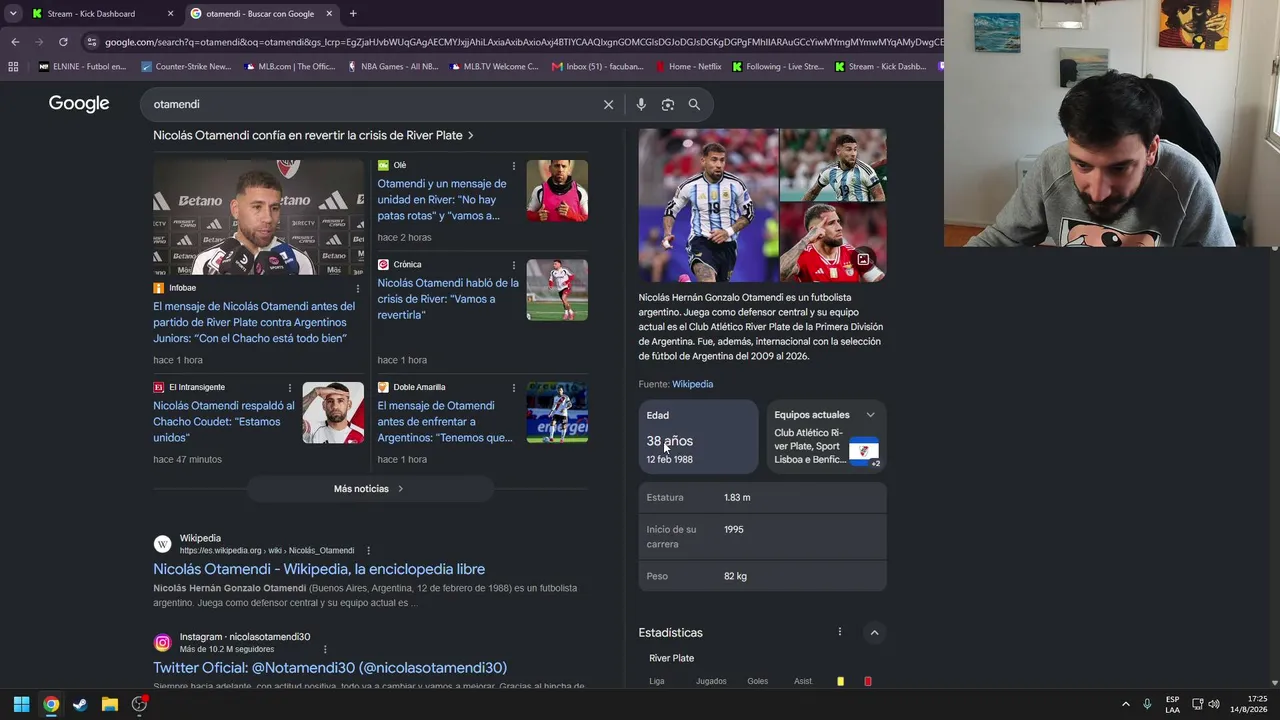Open the Home - Netflix bookmark
The height and width of the screenshot is (720, 1280).
688,67
